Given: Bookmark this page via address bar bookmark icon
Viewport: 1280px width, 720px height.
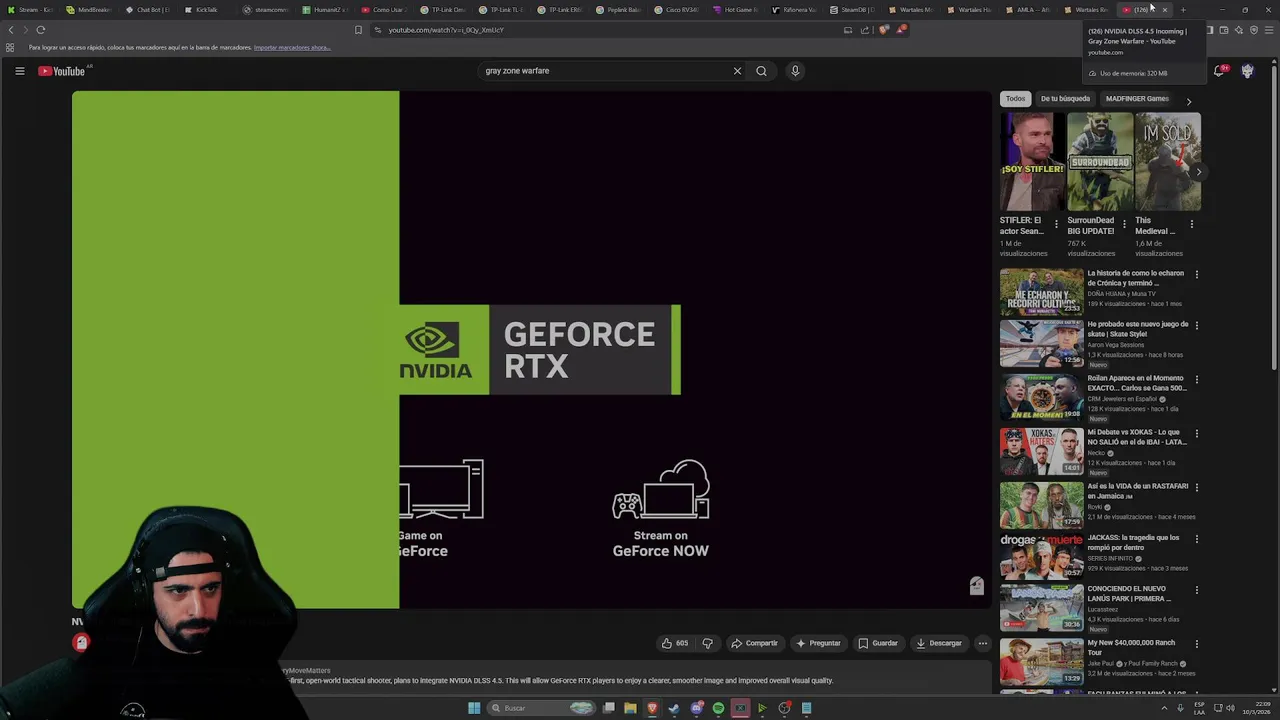Looking at the screenshot, I should 358,30.
